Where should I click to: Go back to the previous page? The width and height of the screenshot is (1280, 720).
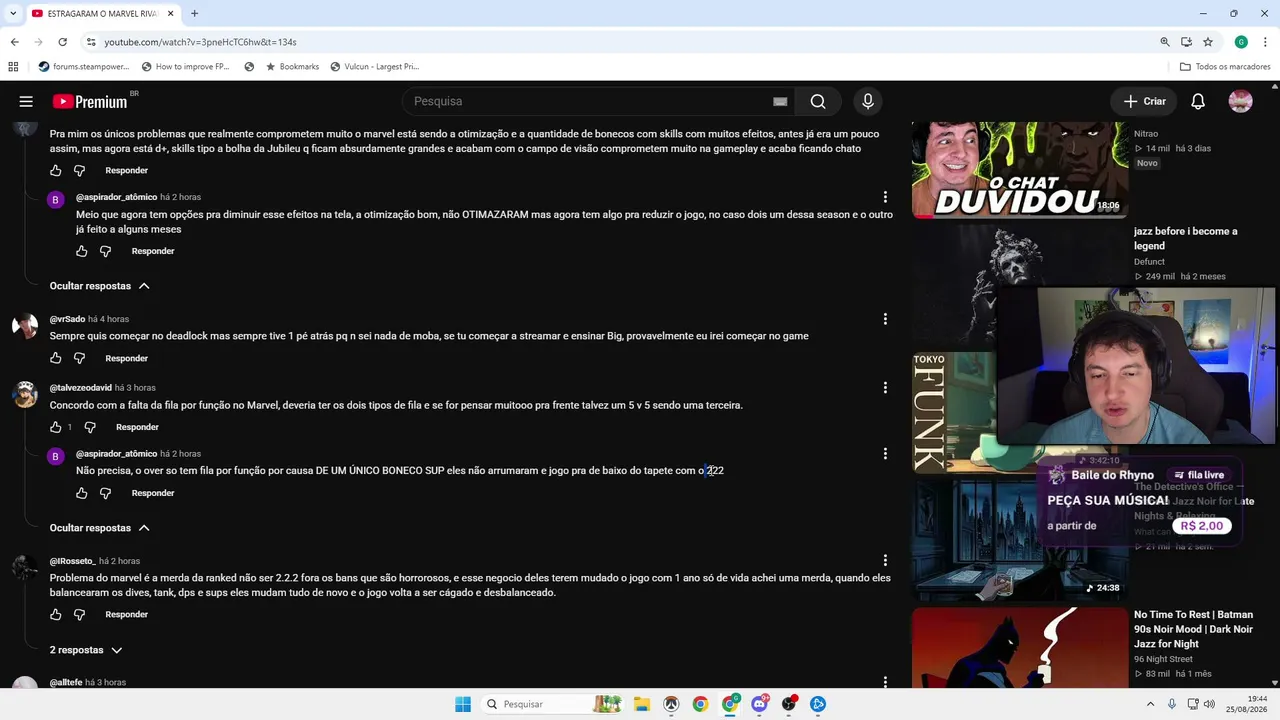click(14, 42)
